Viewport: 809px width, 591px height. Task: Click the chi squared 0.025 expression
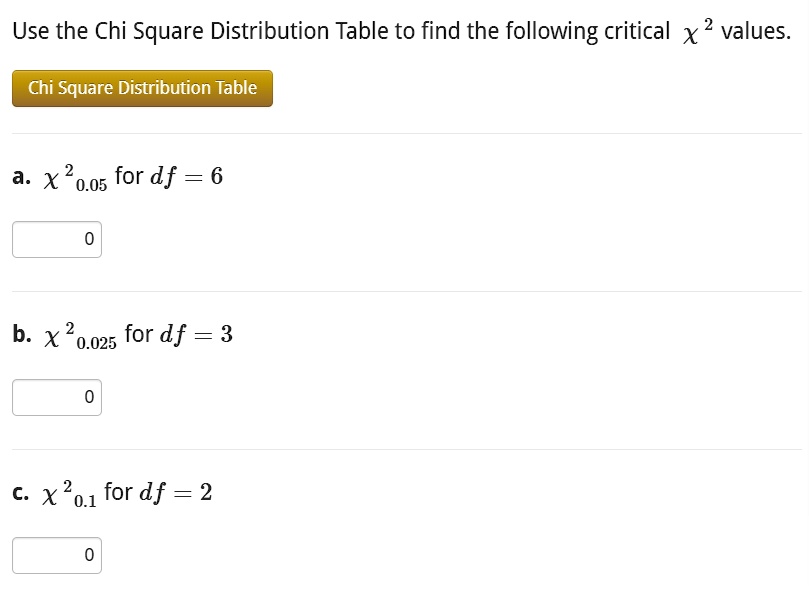(75, 335)
